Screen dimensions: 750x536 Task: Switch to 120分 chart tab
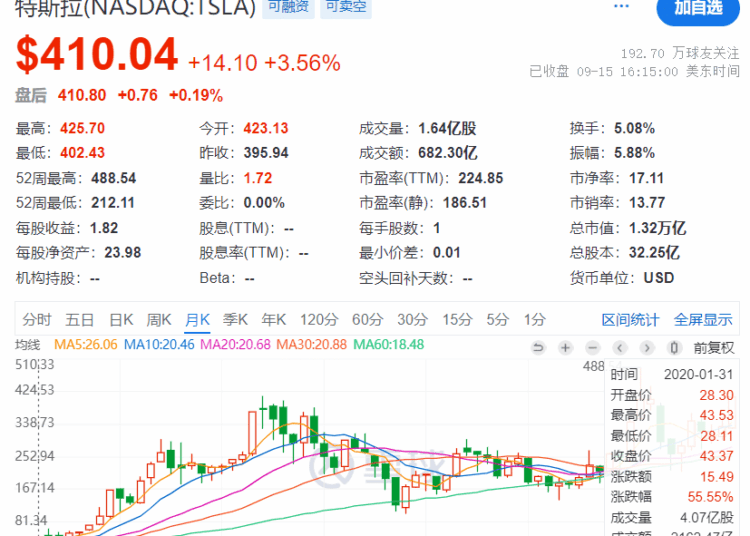pos(319,319)
